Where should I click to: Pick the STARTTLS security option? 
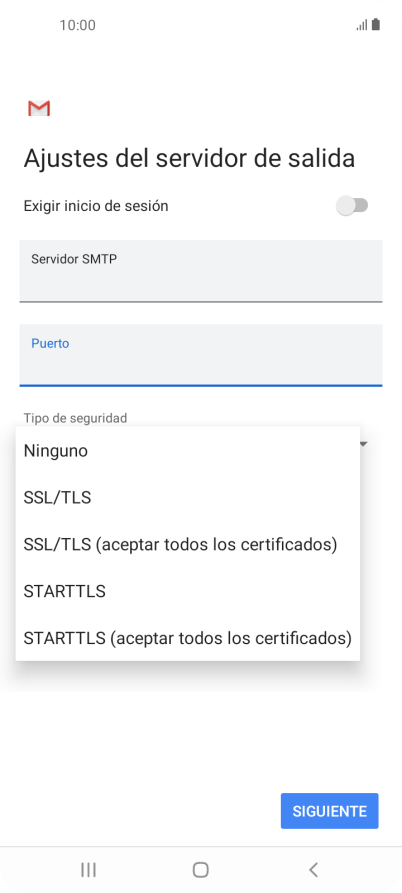tap(188, 591)
